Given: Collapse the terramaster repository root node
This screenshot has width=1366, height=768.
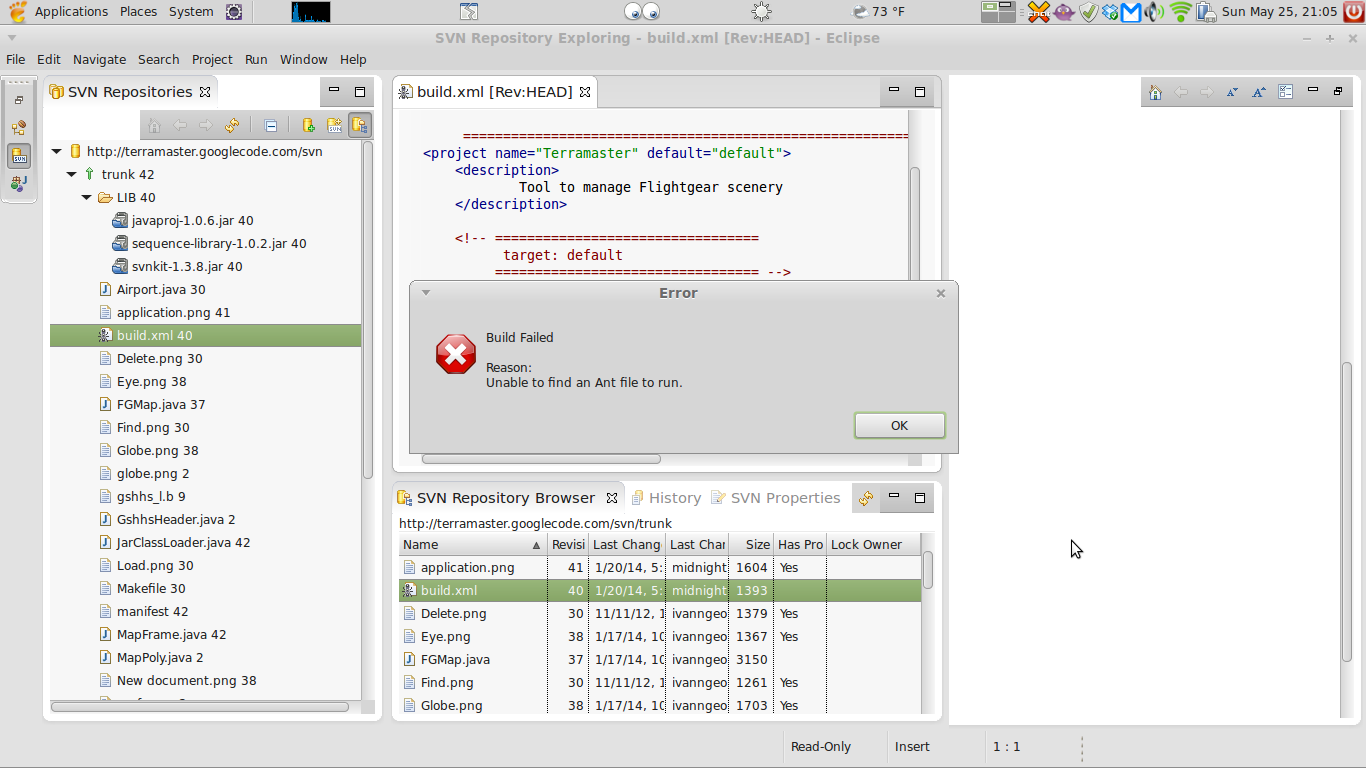Looking at the screenshot, I should [57, 151].
